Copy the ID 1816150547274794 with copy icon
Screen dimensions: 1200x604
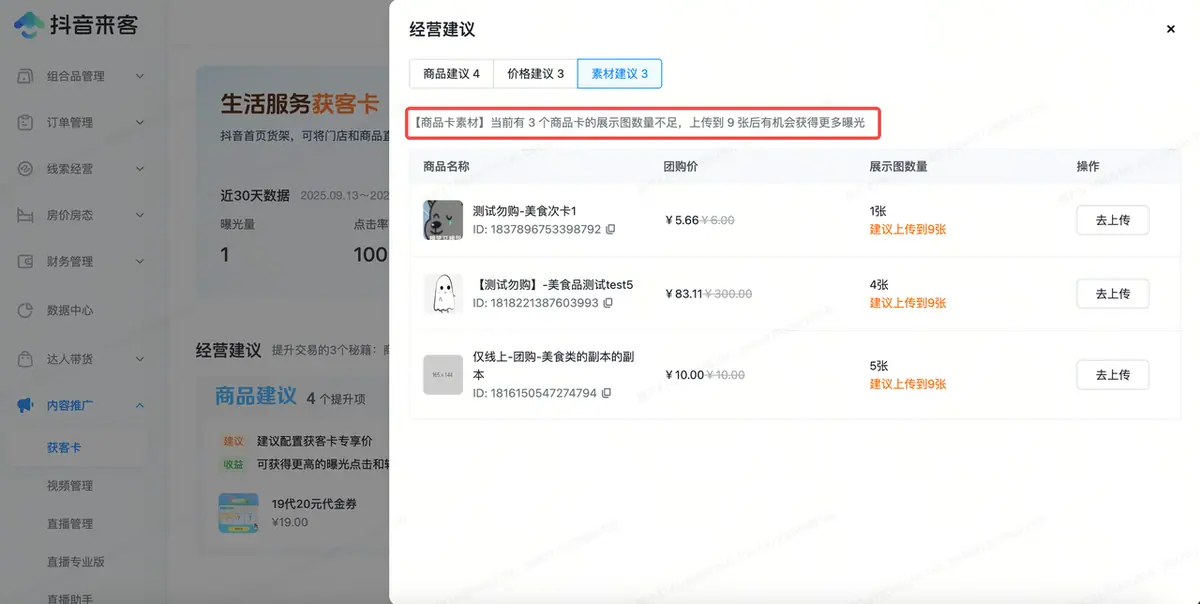[606, 393]
